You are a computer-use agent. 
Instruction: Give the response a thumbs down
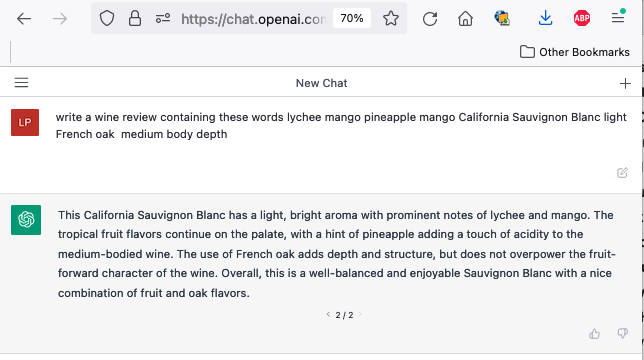point(623,333)
